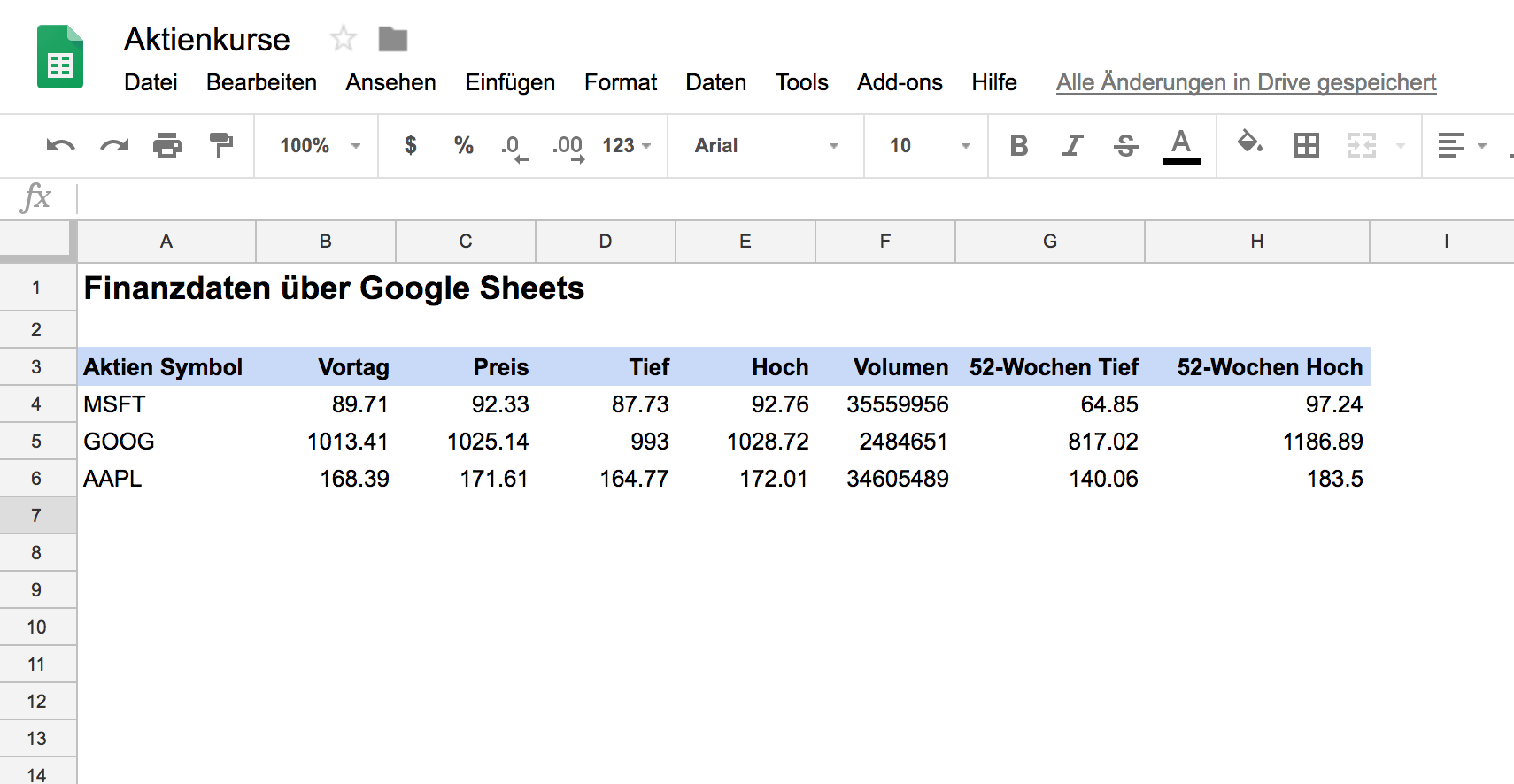This screenshot has height=784, width=1514.
Task: Select column H header
Action: (x=1257, y=241)
